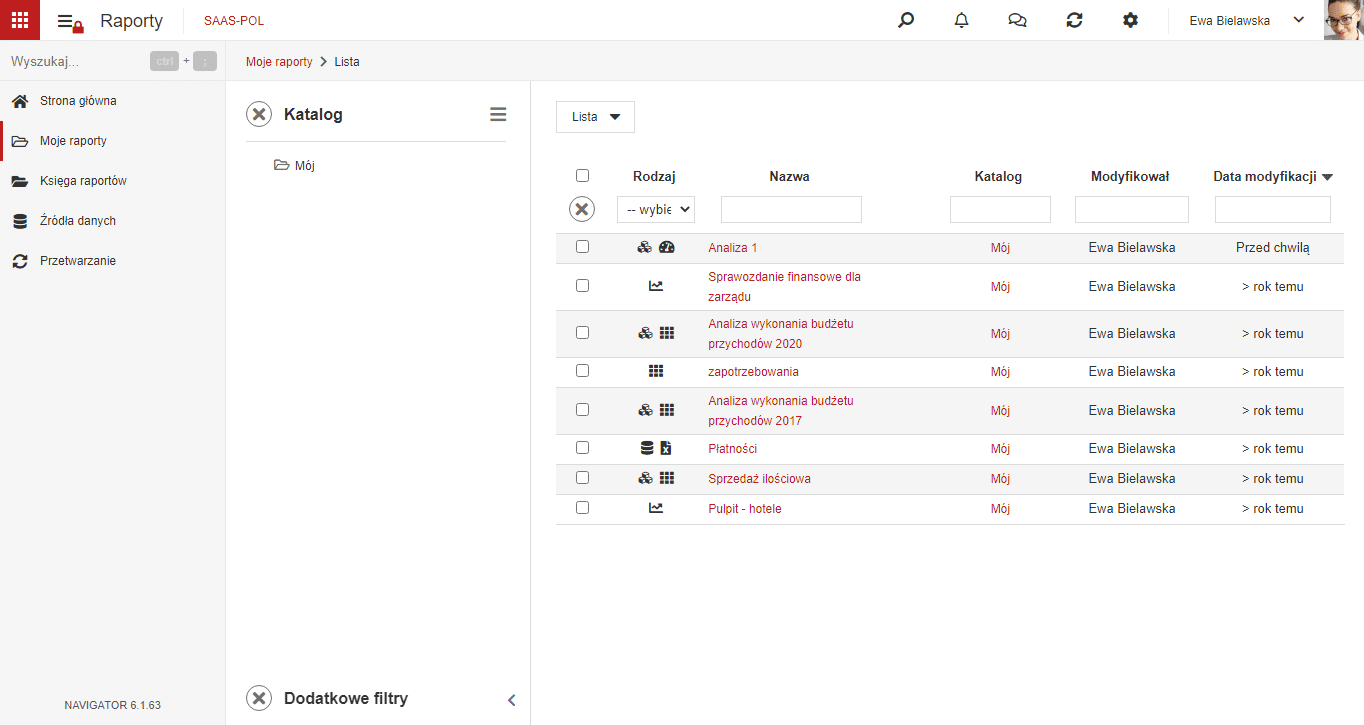
Task: Click the search magnifier icon in header
Action: [x=906, y=20]
